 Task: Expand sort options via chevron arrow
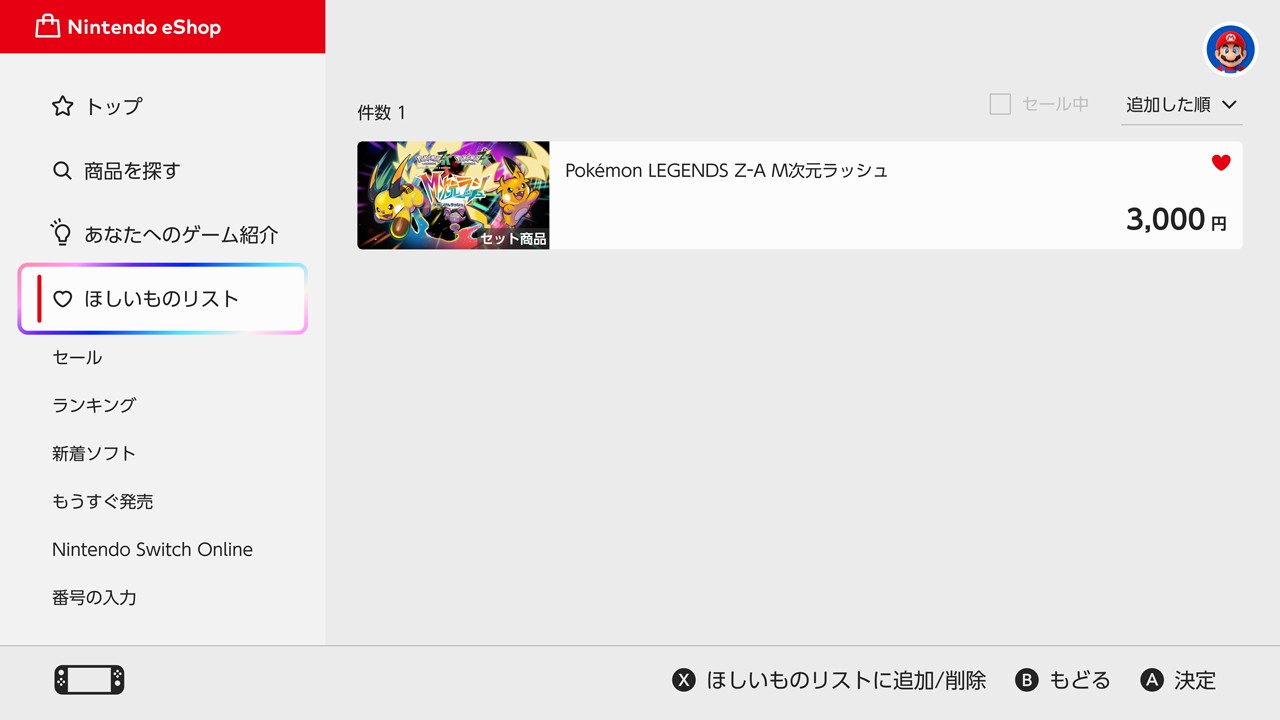click(x=1229, y=105)
